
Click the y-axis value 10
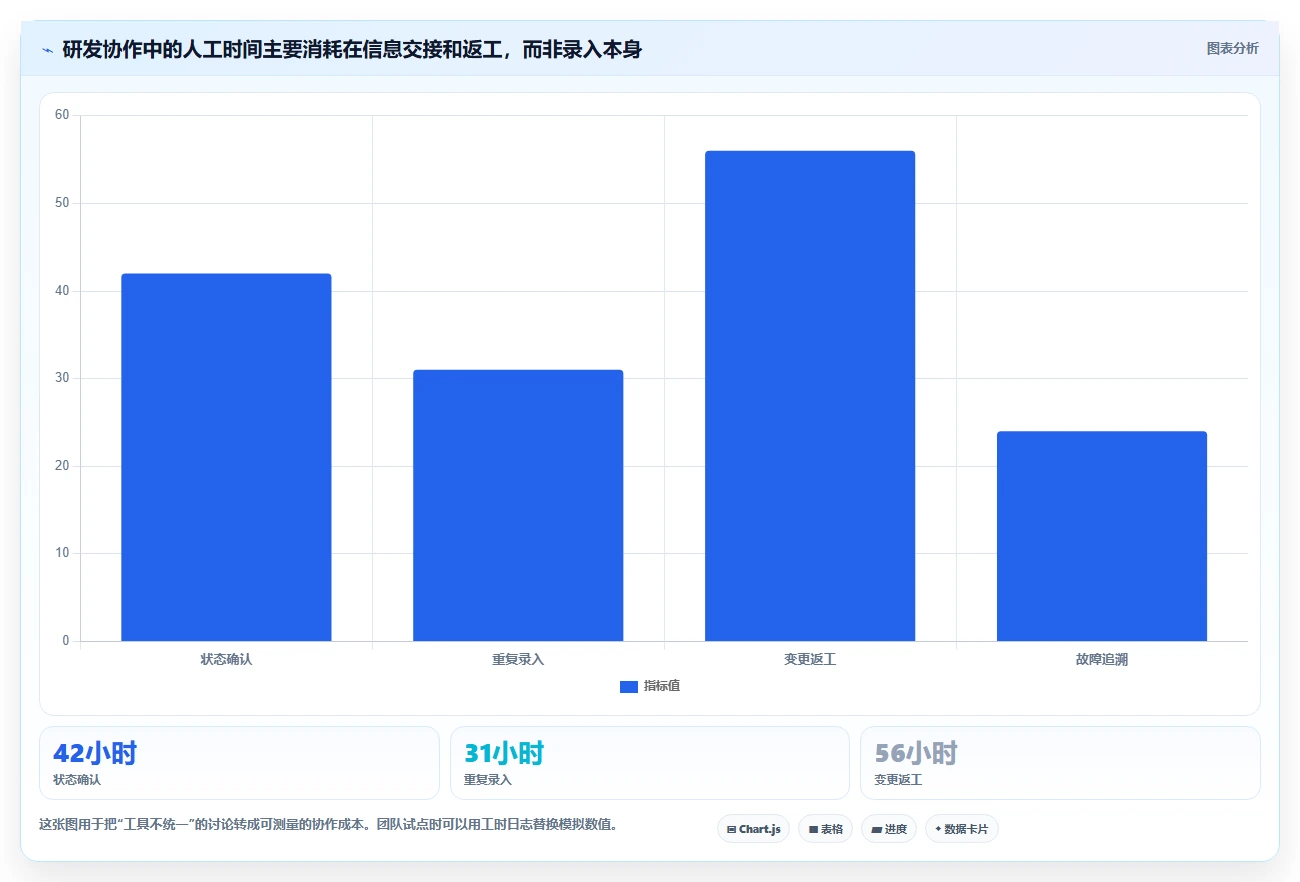(62, 553)
